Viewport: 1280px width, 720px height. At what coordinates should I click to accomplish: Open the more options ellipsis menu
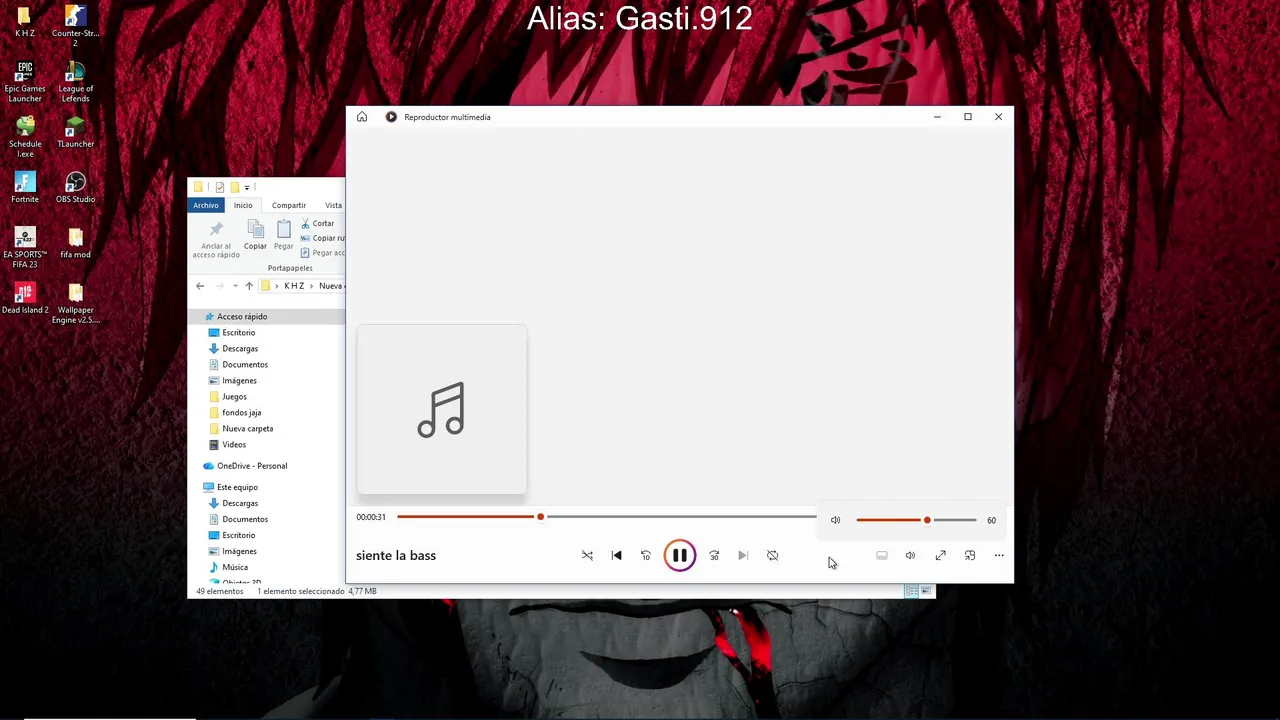999,555
